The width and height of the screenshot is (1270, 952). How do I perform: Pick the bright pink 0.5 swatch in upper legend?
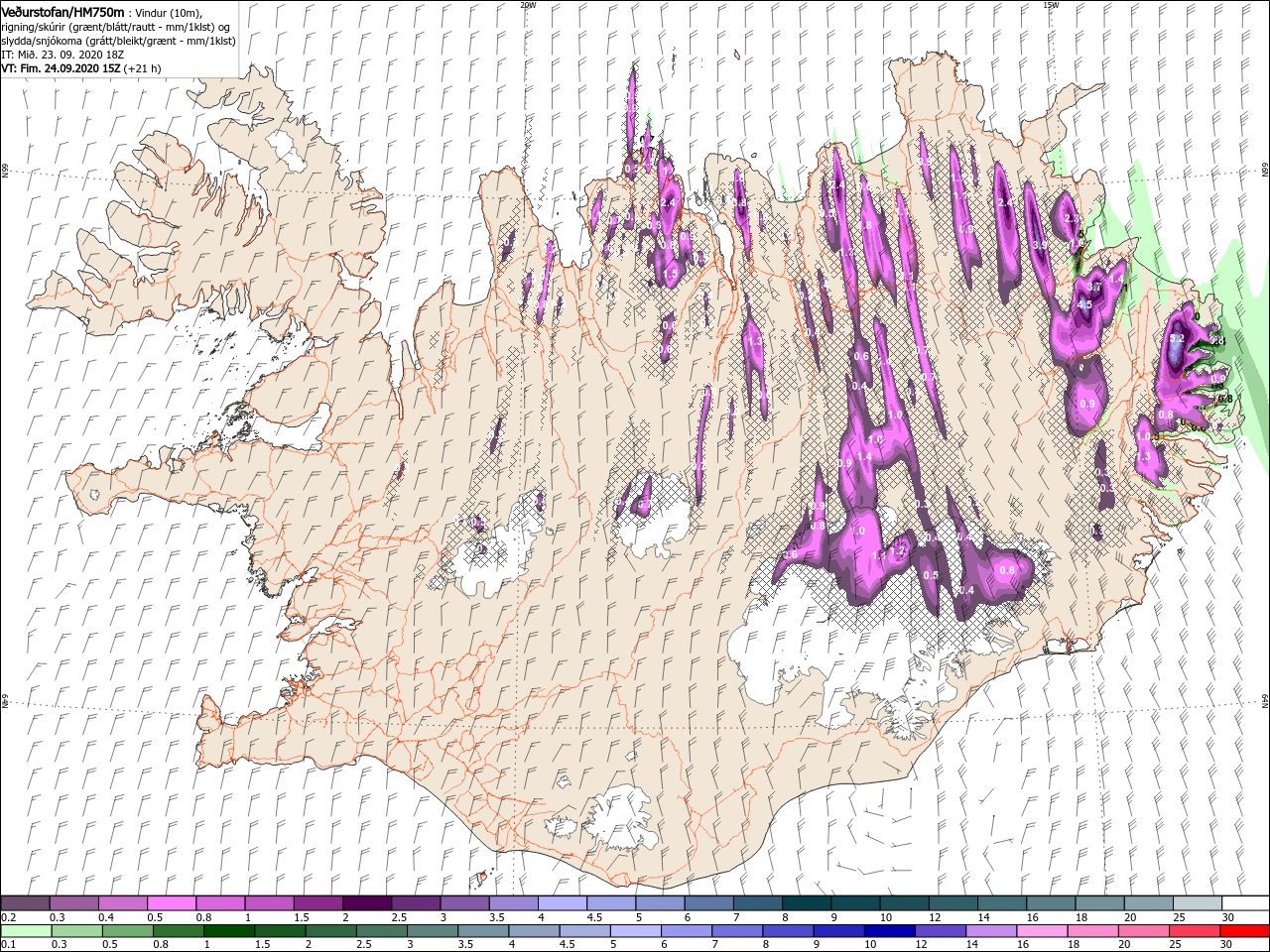[x=172, y=903]
